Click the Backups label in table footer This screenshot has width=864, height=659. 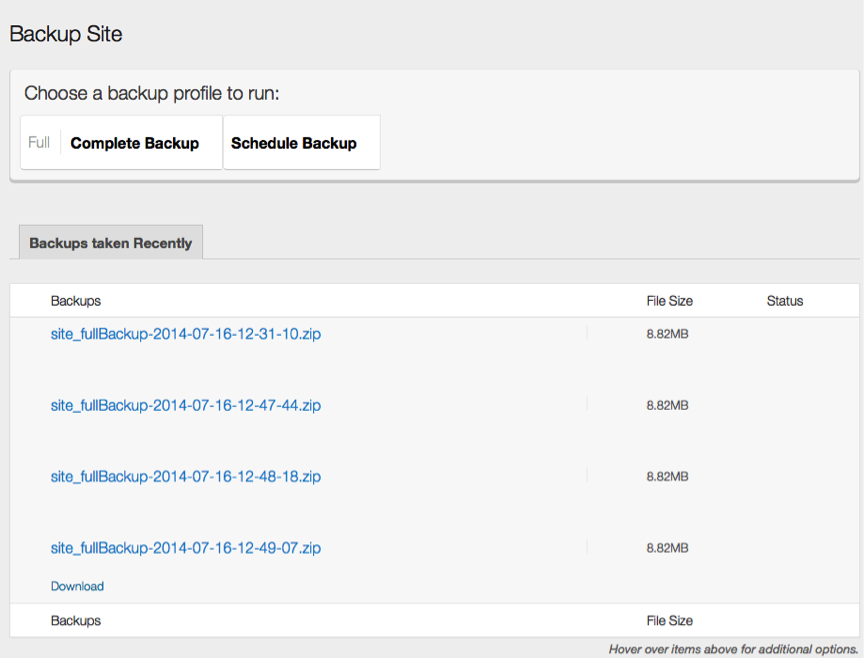click(76, 621)
